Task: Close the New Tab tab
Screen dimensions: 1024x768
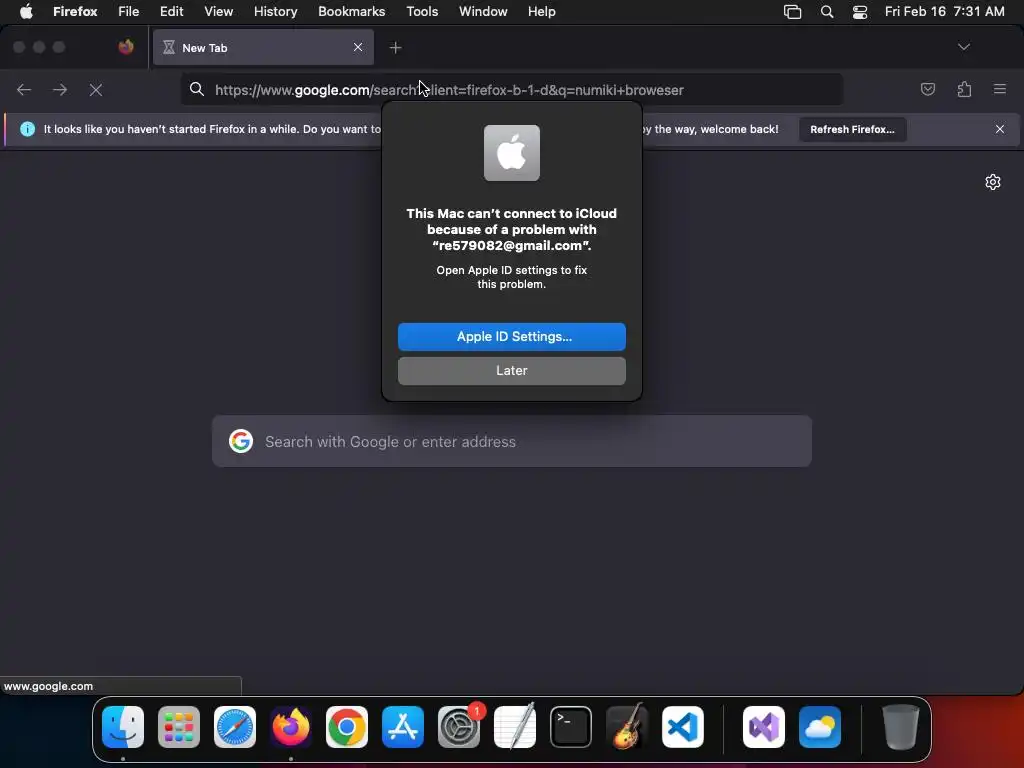Action: click(358, 47)
